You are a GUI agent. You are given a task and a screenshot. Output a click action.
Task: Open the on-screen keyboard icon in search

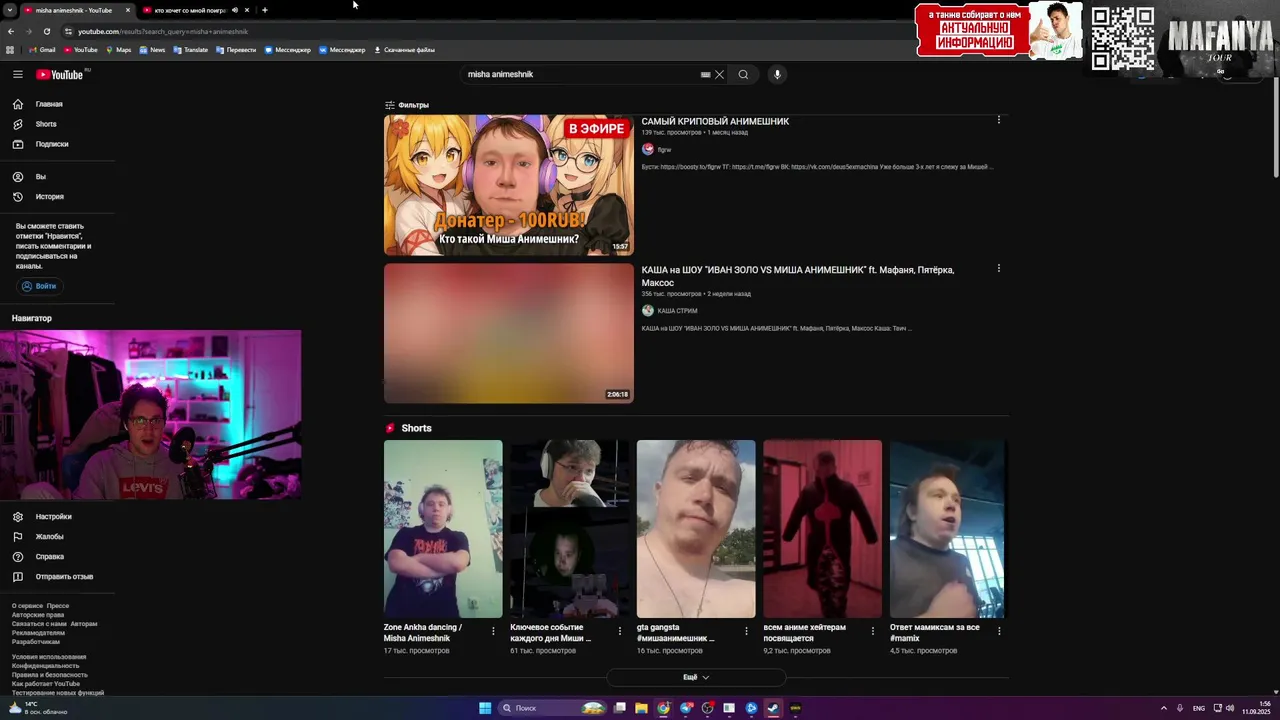705,74
